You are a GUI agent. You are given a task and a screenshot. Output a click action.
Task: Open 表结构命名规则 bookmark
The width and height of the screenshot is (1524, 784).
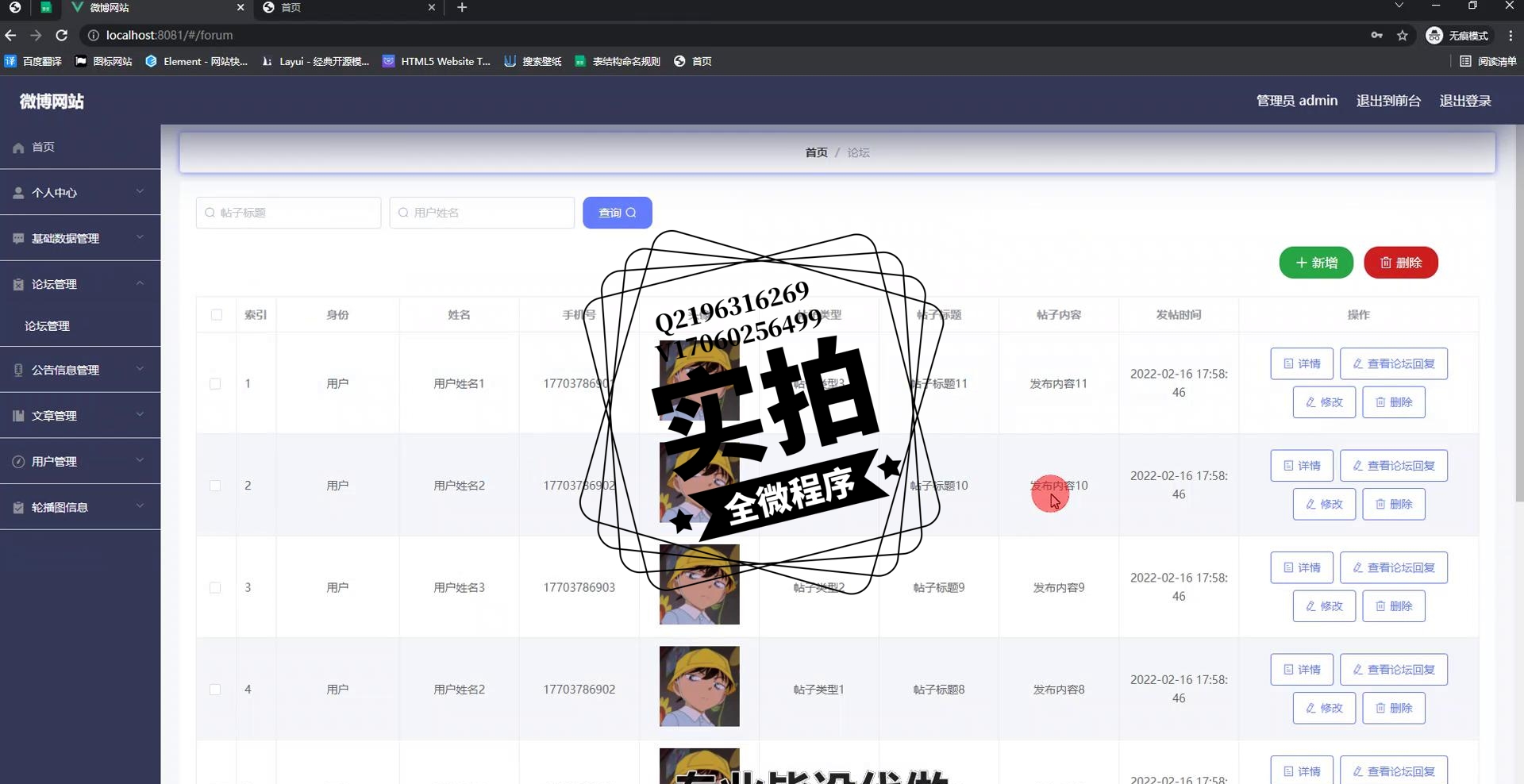pyautogui.click(x=618, y=61)
